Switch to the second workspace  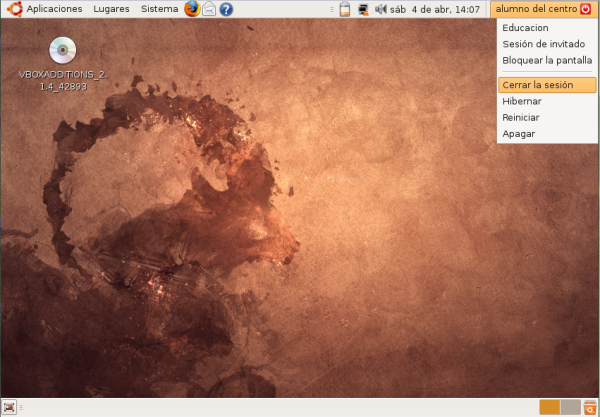[570, 407]
